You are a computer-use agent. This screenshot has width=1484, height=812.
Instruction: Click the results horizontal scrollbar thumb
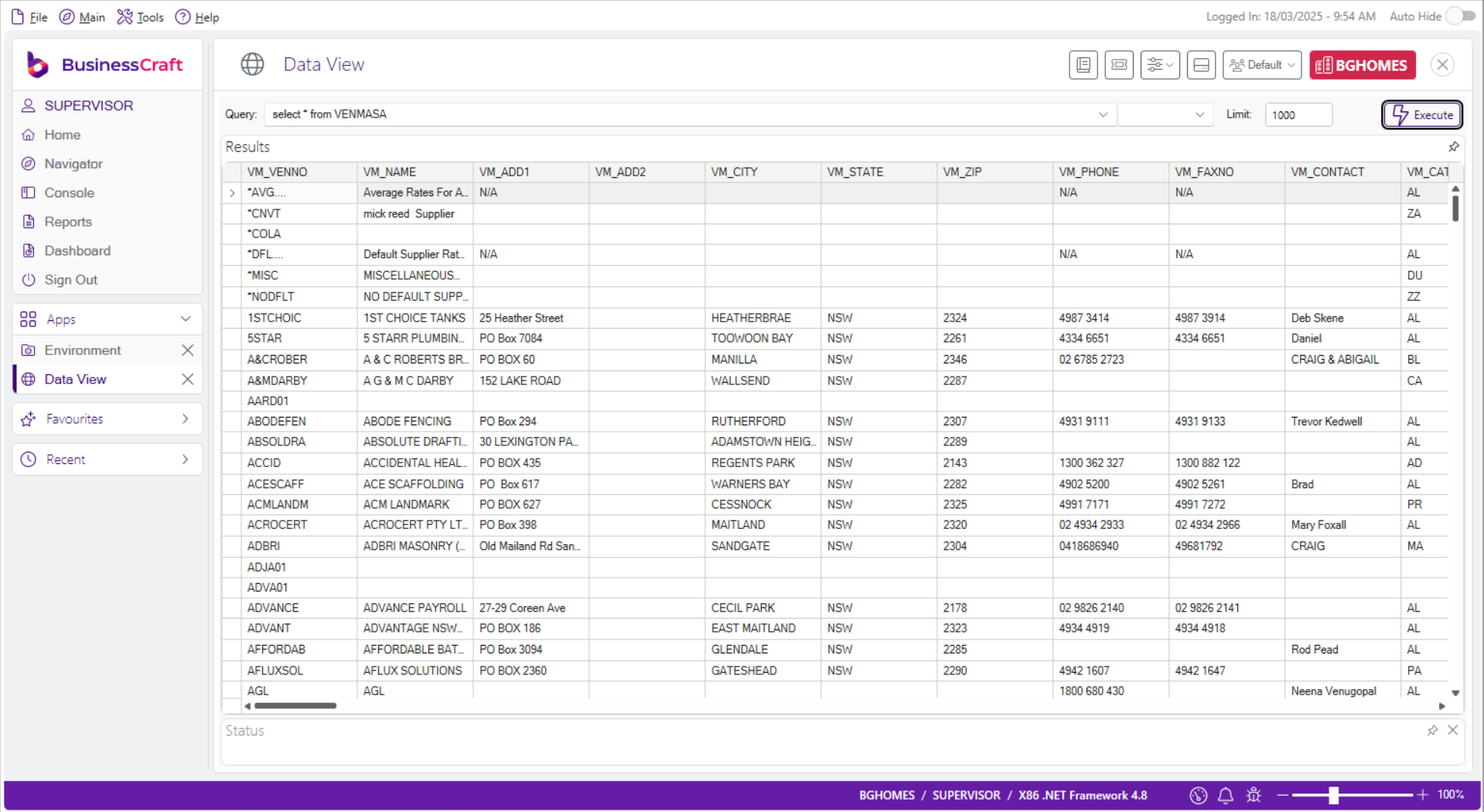pos(295,705)
